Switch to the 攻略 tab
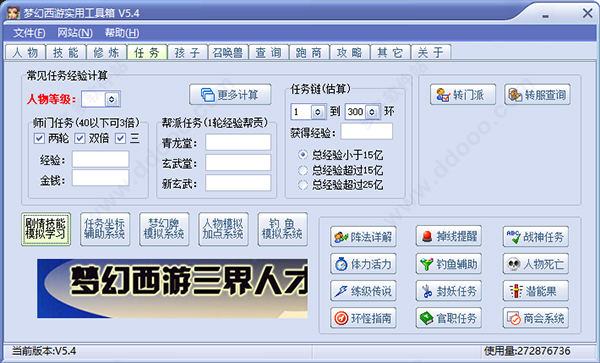Screen dimensions: 600x363 tap(350, 52)
